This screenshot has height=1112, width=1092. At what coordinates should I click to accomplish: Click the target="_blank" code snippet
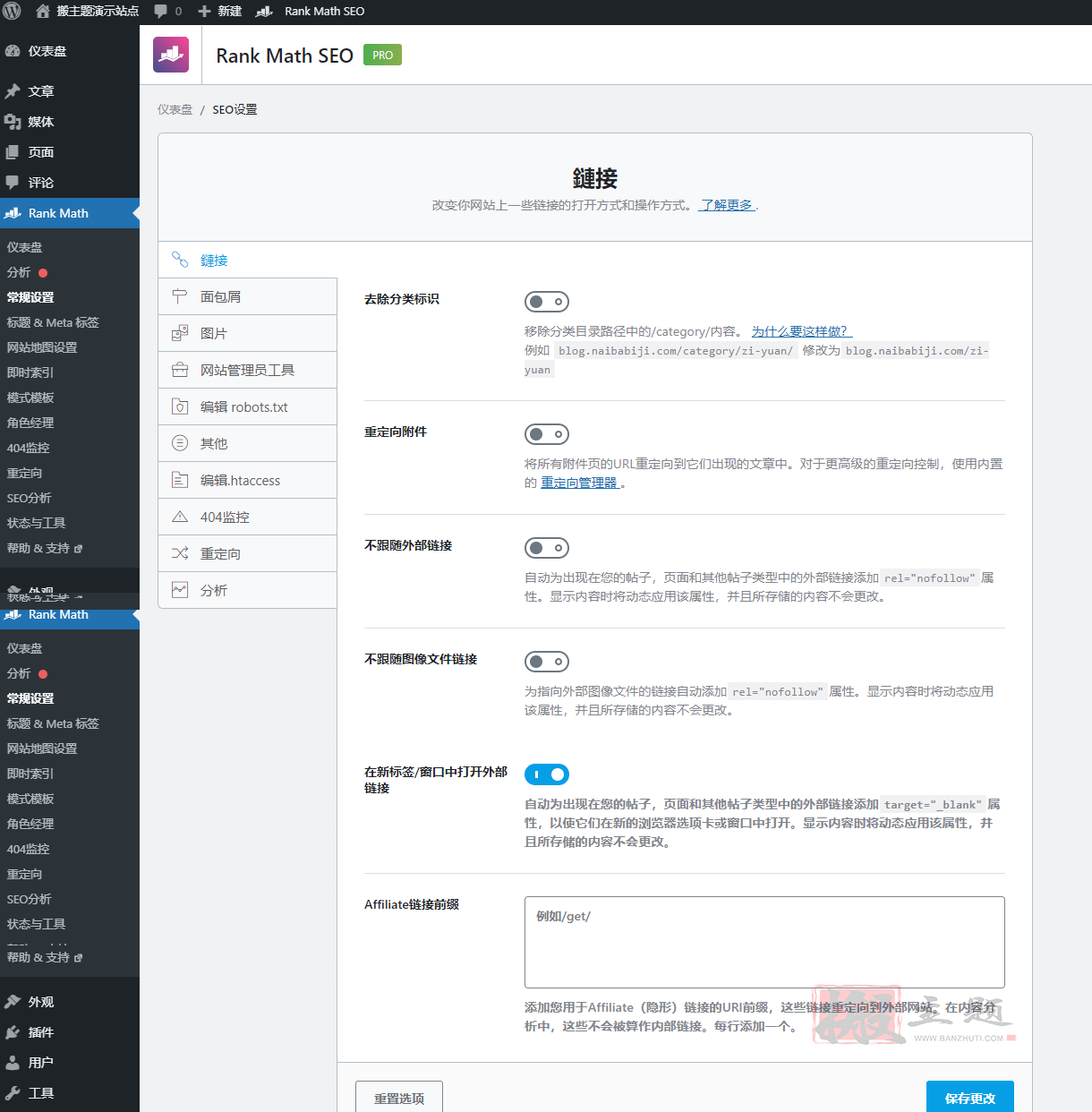coord(933,804)
